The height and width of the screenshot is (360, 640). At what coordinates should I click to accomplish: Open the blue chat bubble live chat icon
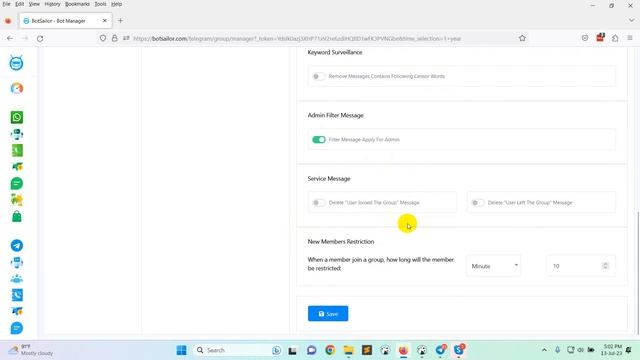click(17, 328)
